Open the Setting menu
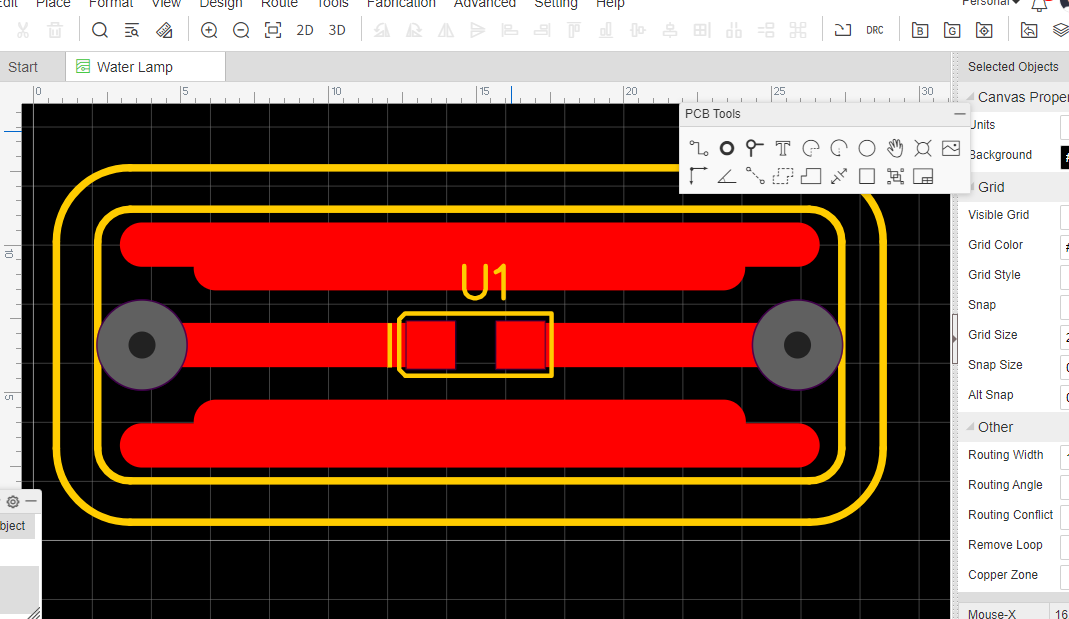Screen dimensions: 1069x619 (x=556, y=3)
